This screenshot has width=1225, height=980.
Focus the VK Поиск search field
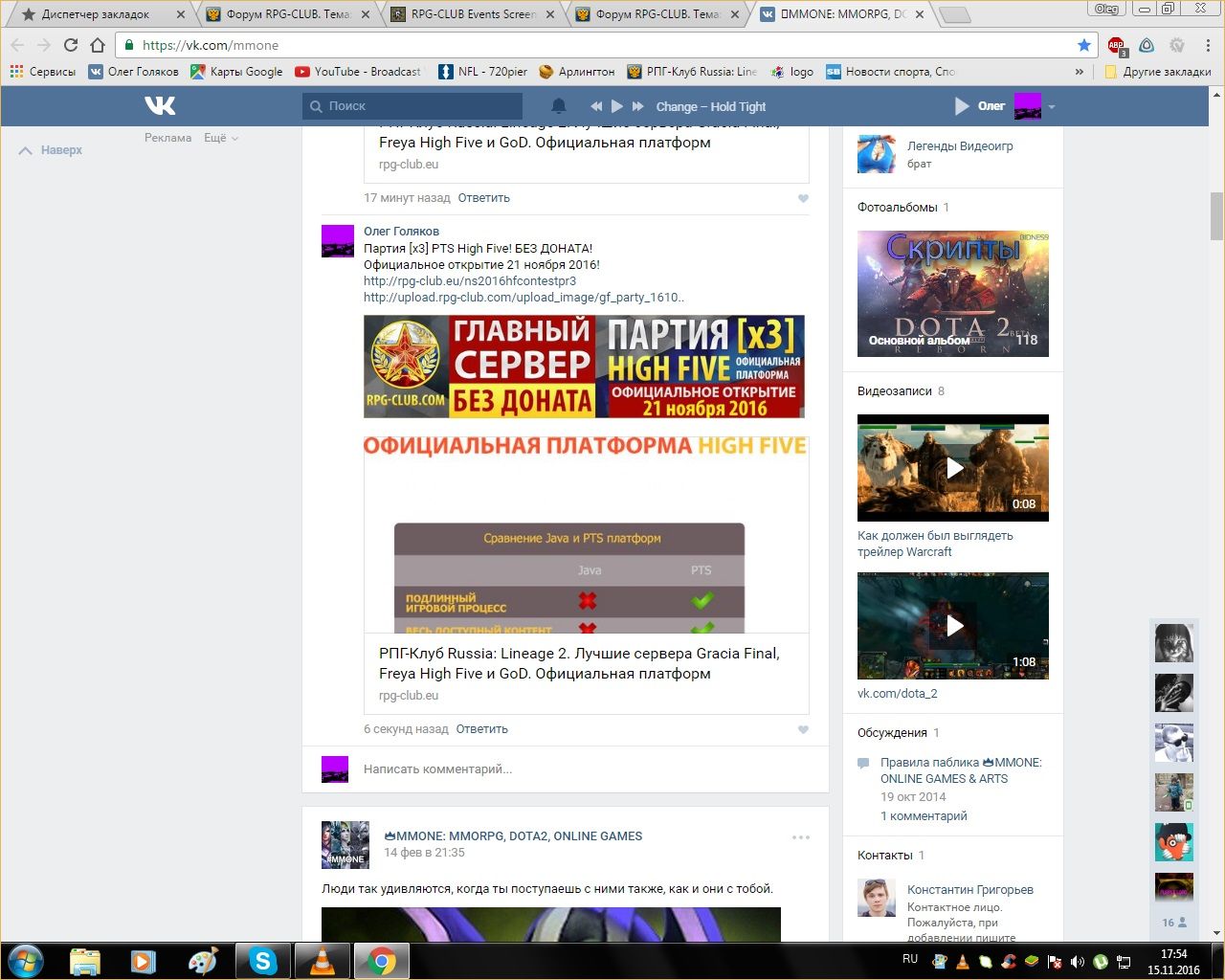pyautogui.click(x=412, y=106)
